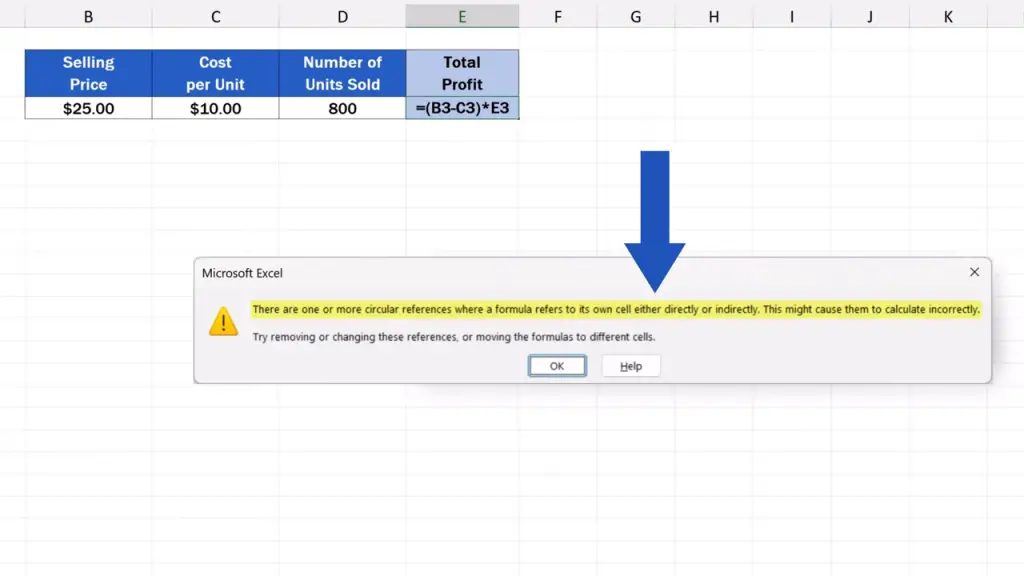Select column K header
The height and width of the screenshot is (576, 1024).
[947, 16]
